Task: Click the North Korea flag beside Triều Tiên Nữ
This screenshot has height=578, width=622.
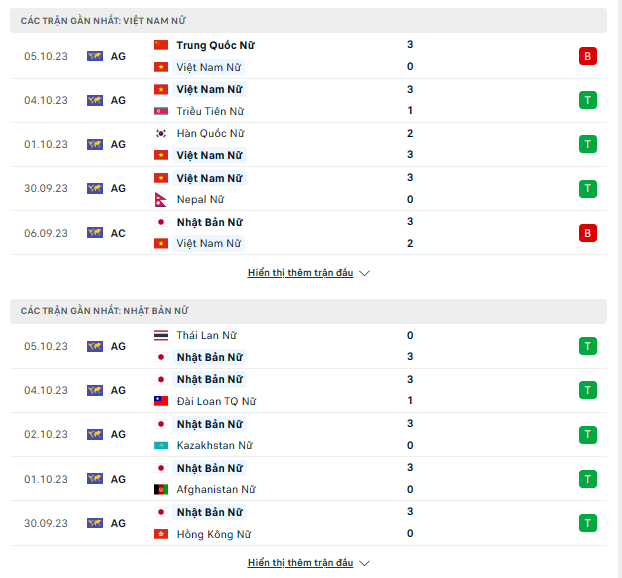Action: pyautogui.click(x=161, y=111)
